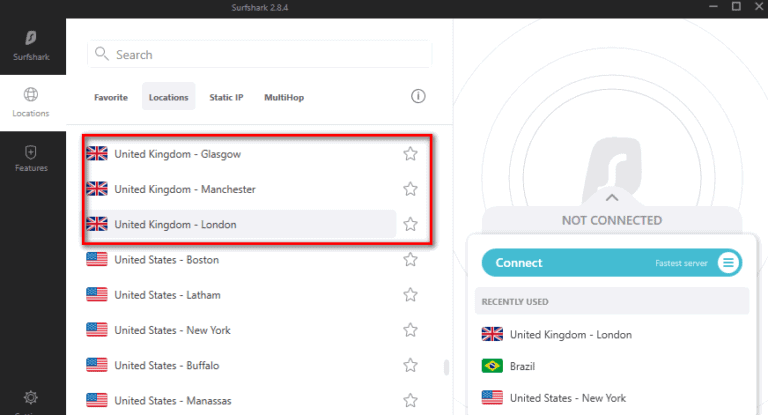Switch to the Favorite tab
This screenshot has height=415, width=768.
[x=110, y=97]
